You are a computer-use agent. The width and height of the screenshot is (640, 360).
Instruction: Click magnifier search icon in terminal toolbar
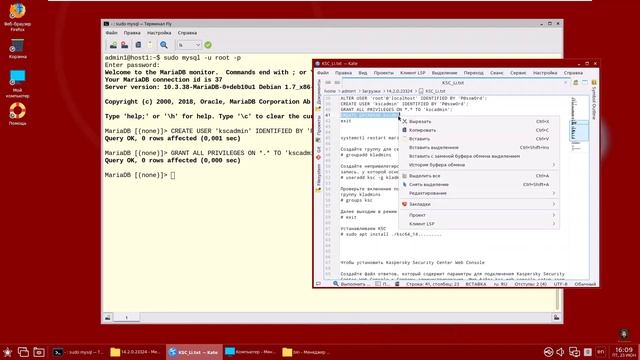(164, 45)
